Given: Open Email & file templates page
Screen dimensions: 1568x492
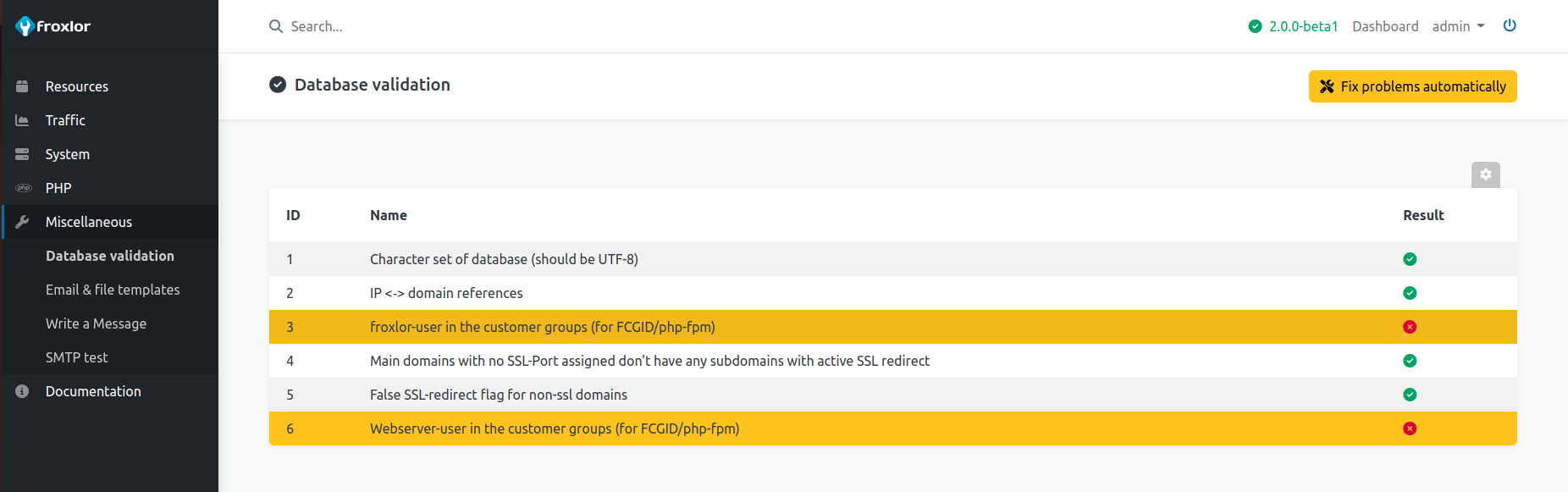Looking at the screenshot, I should (x=113, y=290).
